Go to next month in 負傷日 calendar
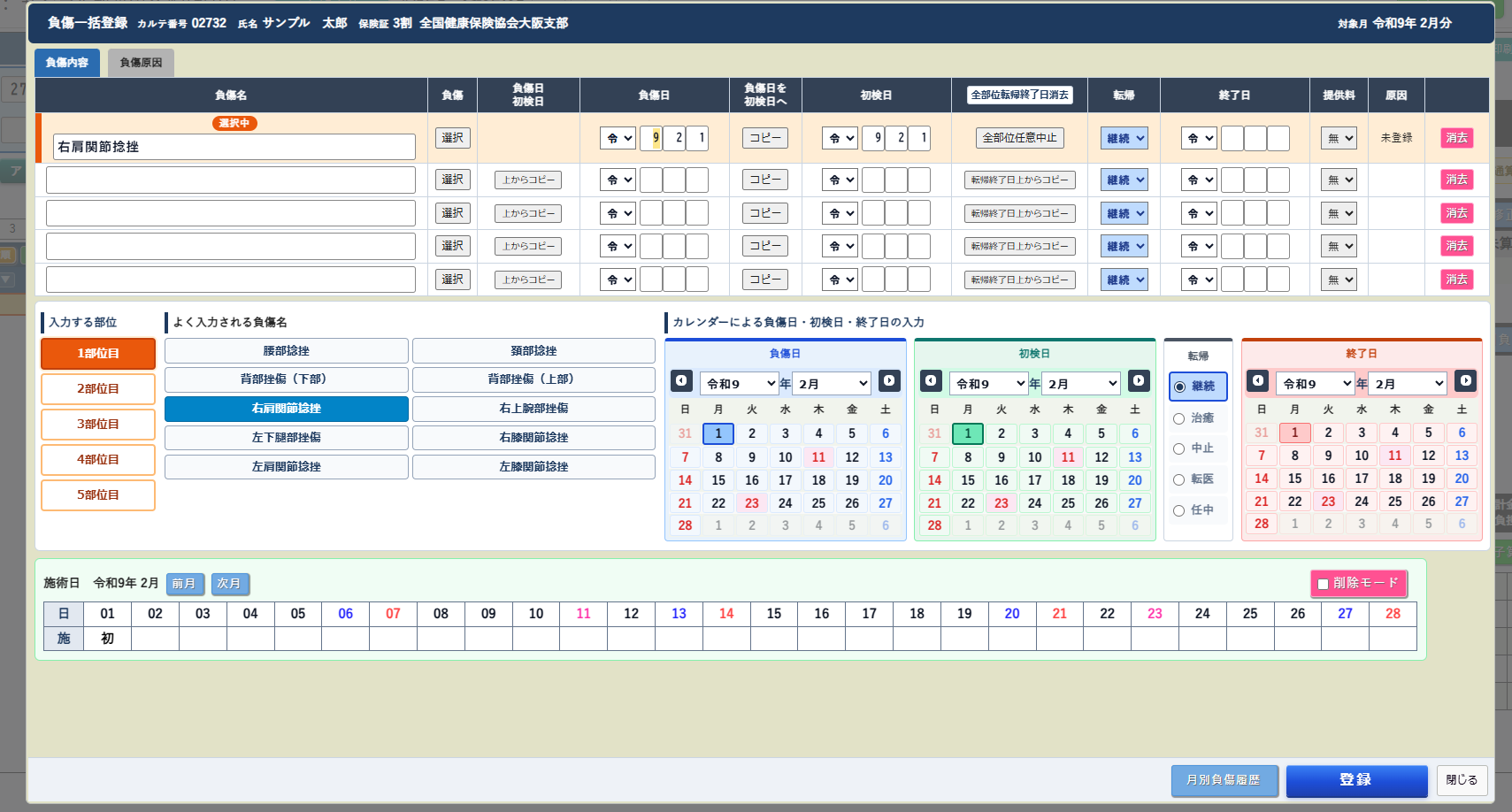Image resolution: width=1512 pixels, height=812 pixels. click(x=889, y=381)
